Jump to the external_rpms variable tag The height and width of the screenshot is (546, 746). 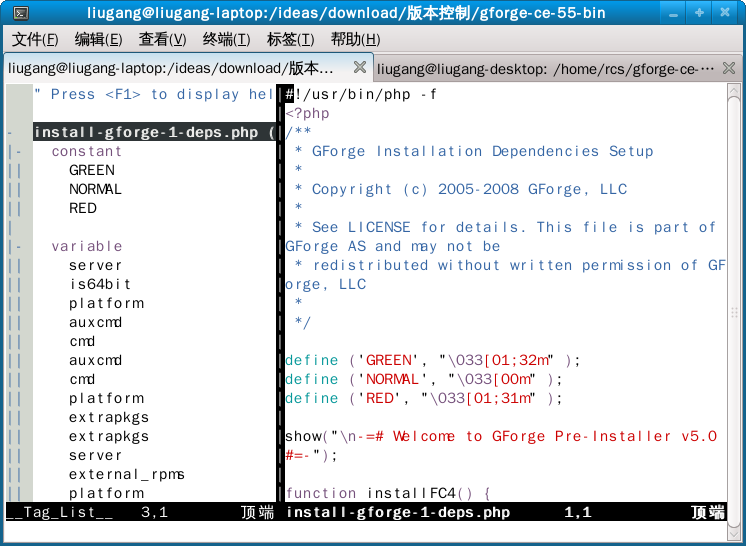tap(127, 475)
